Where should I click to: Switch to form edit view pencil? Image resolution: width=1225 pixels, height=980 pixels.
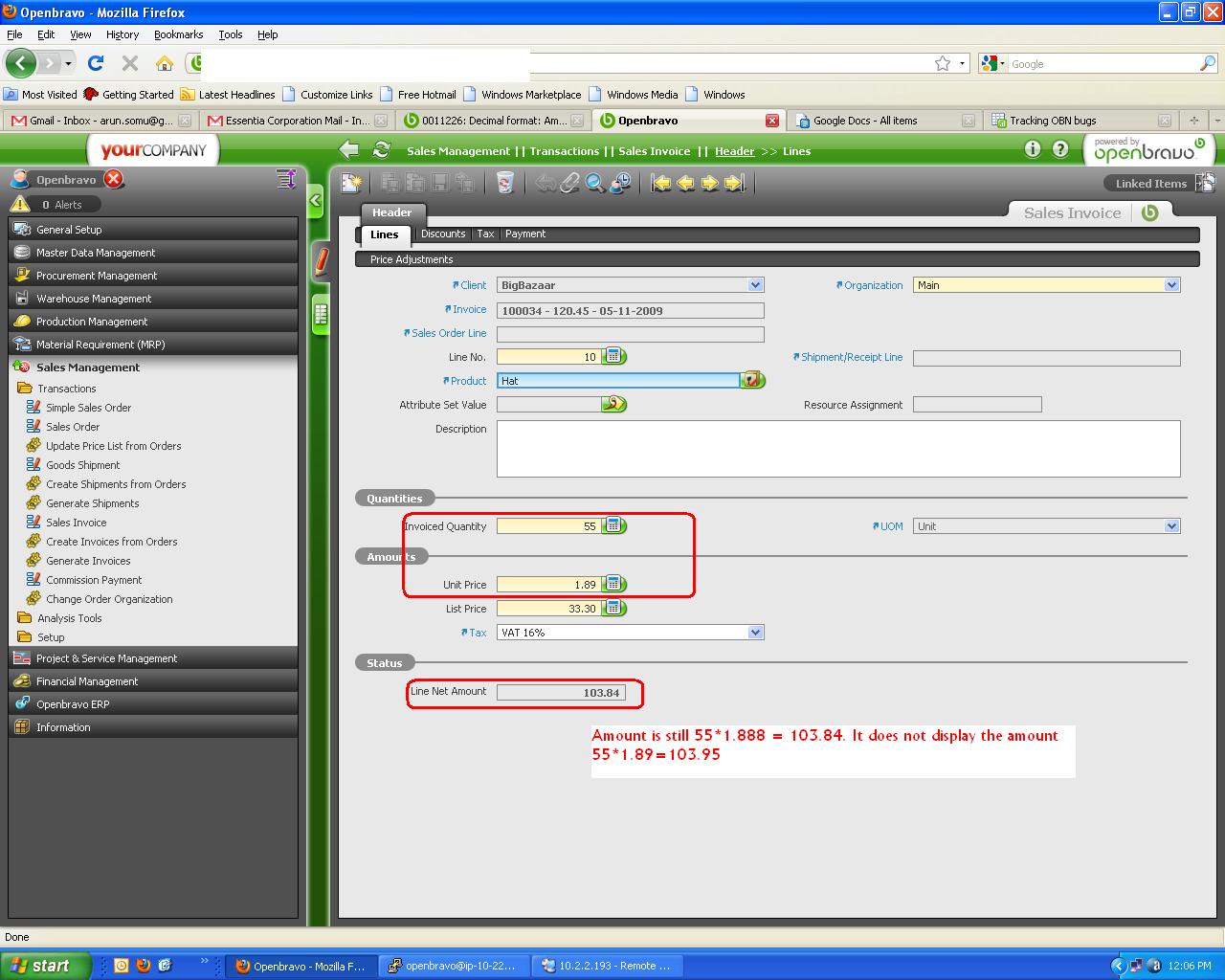click(x=322, y=261)
